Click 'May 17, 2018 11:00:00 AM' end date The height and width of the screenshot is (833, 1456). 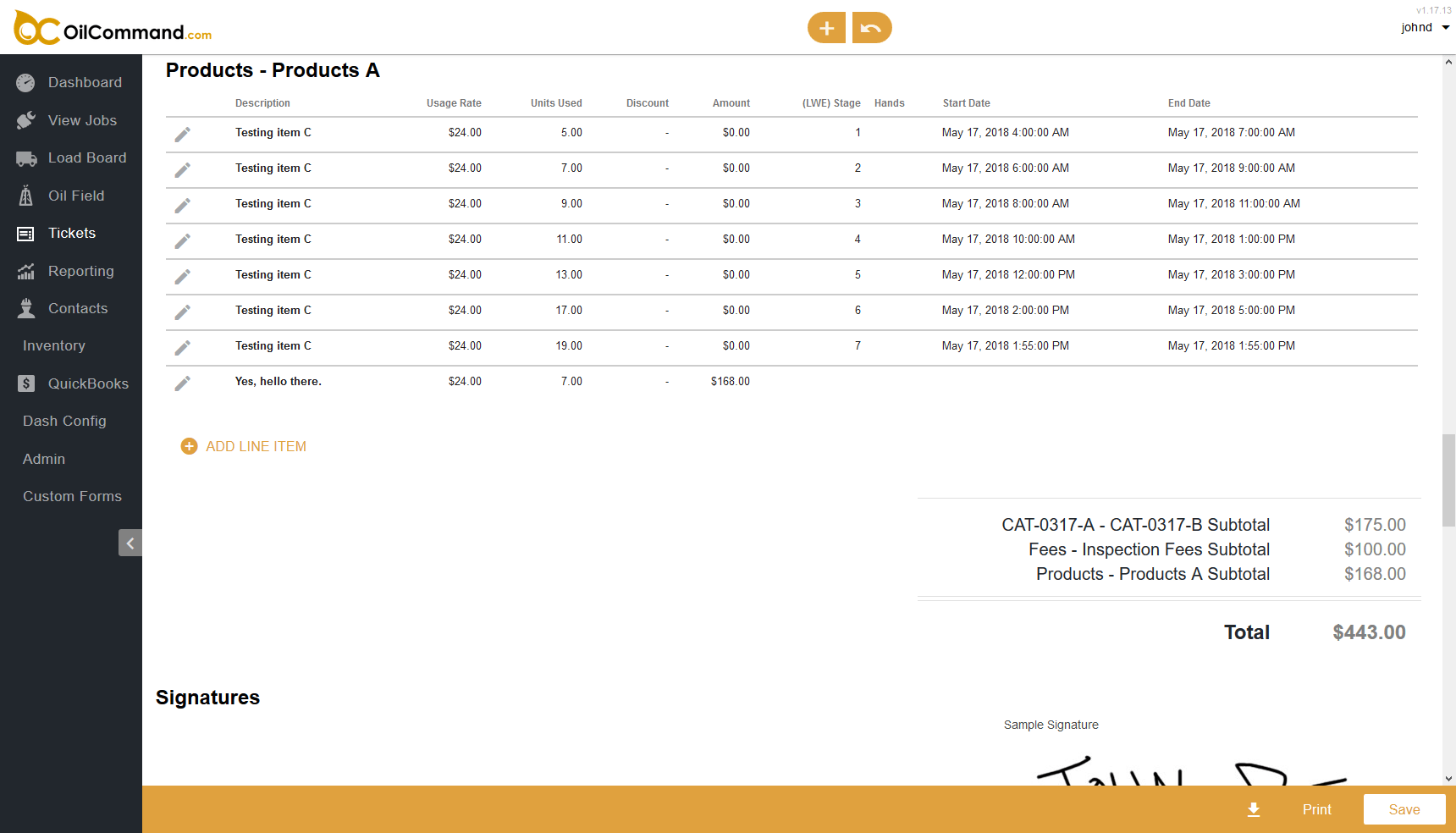1234,204
